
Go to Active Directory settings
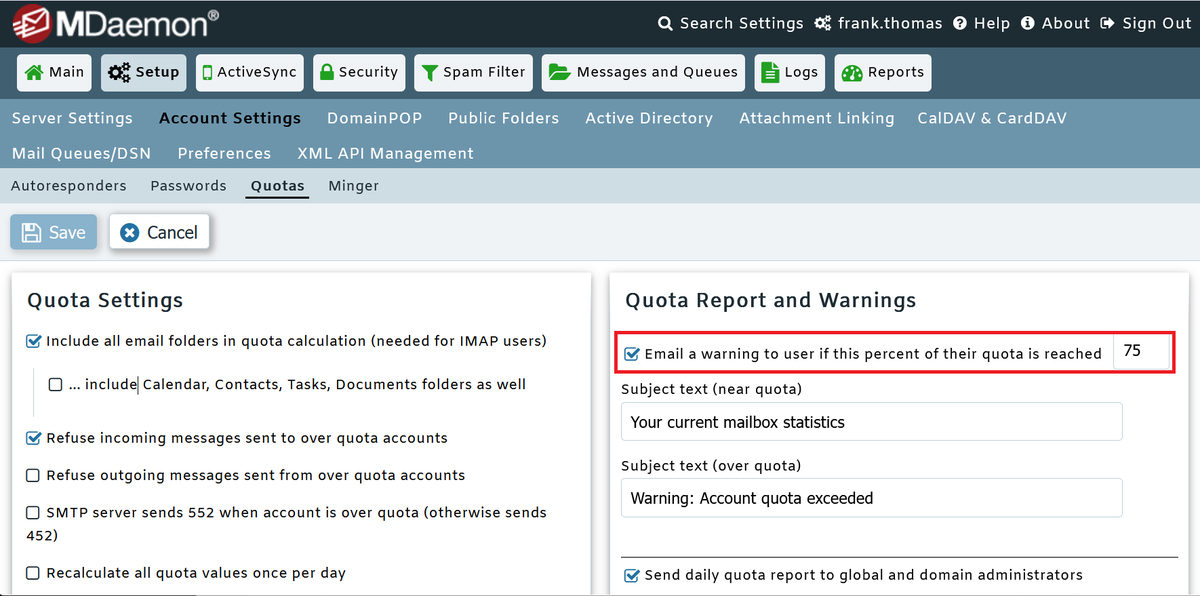(x=649, y=118)
